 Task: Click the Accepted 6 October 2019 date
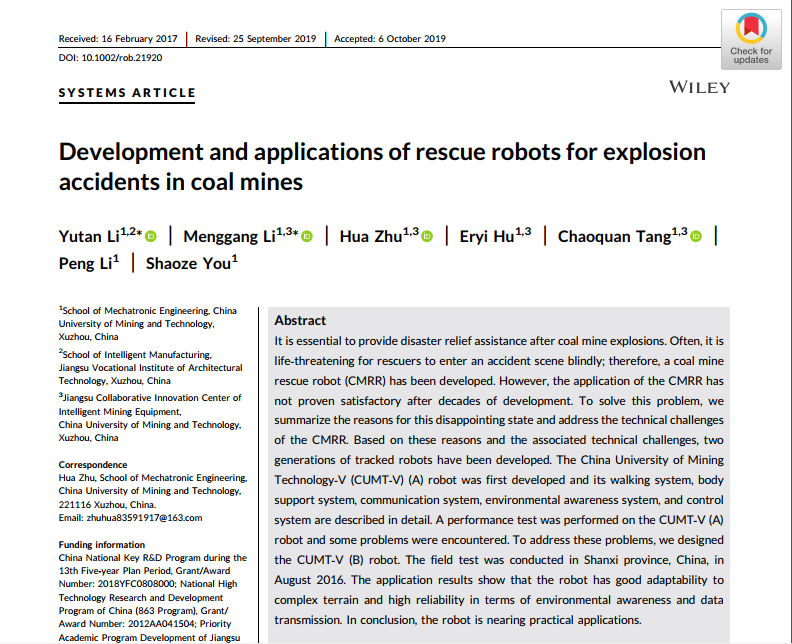click(391, 39)
